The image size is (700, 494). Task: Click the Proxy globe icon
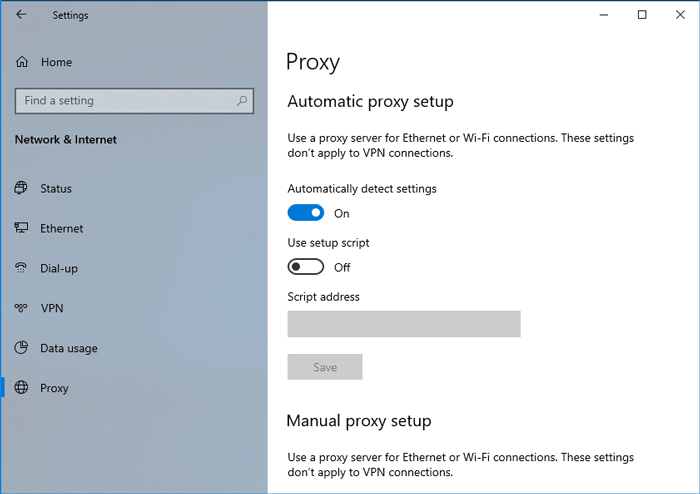21,387
